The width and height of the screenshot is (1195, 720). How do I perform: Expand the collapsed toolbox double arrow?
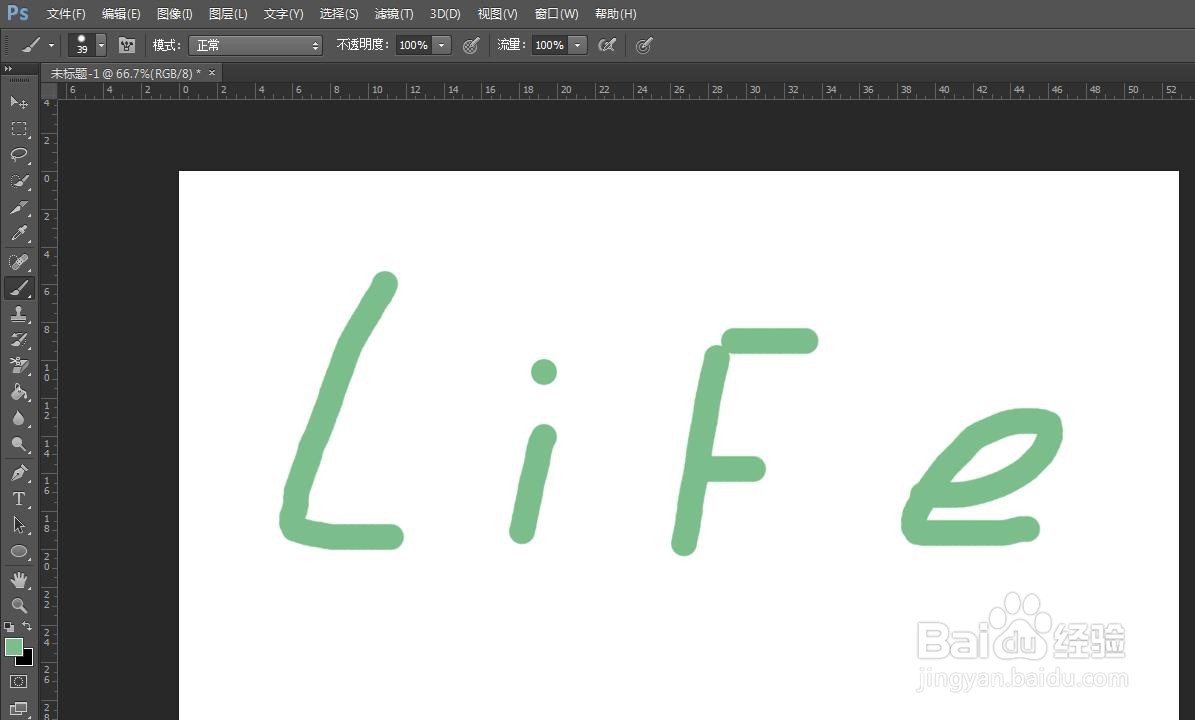tap(8, 69)
